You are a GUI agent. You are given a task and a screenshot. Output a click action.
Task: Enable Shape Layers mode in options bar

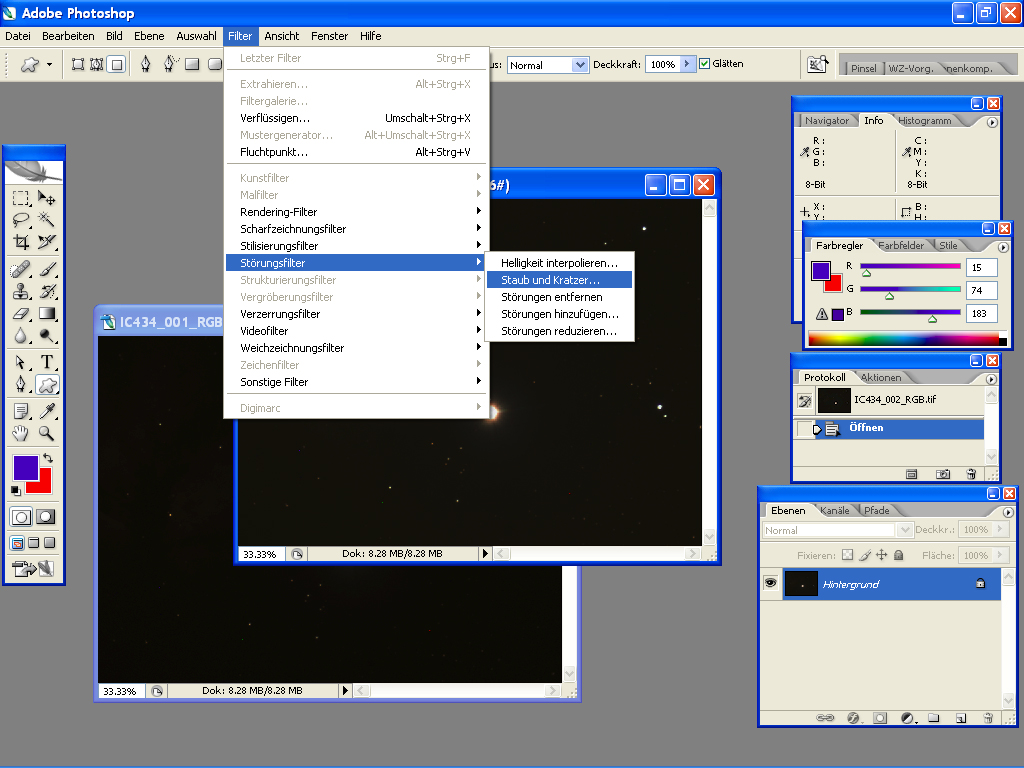click(78, 64)
